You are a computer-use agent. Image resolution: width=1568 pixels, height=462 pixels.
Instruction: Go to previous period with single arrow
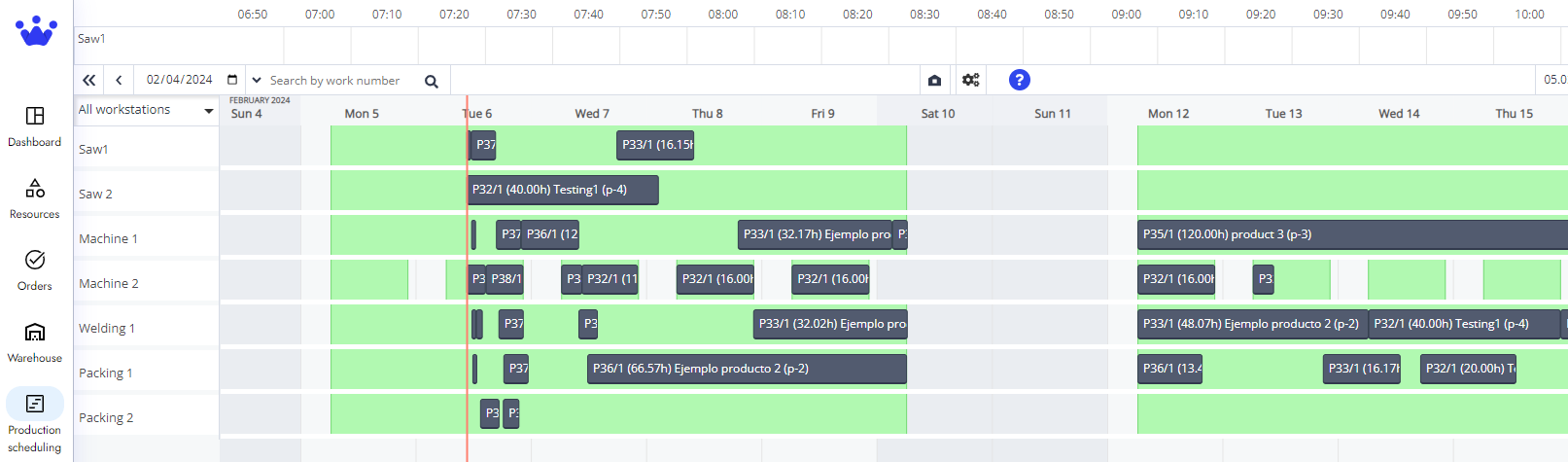pos(119,81)
